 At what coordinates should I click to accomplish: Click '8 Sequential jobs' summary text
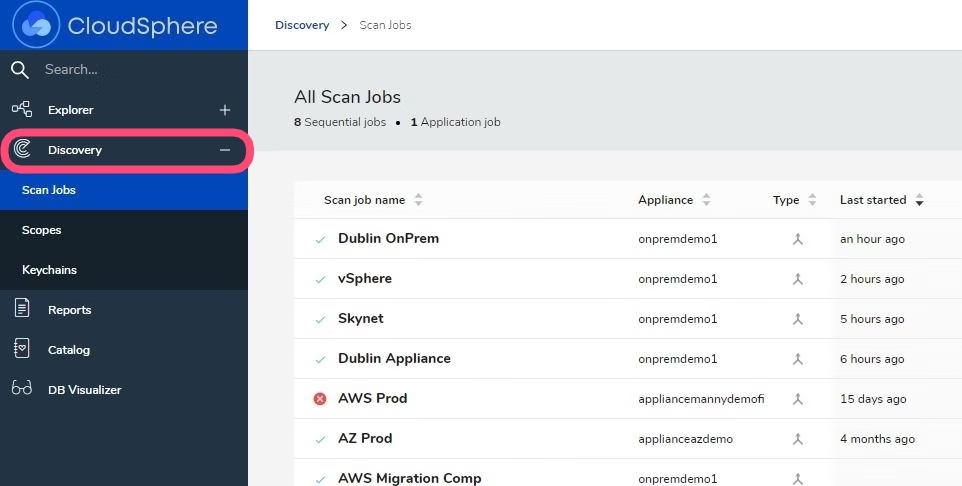[x=340, y=122]
